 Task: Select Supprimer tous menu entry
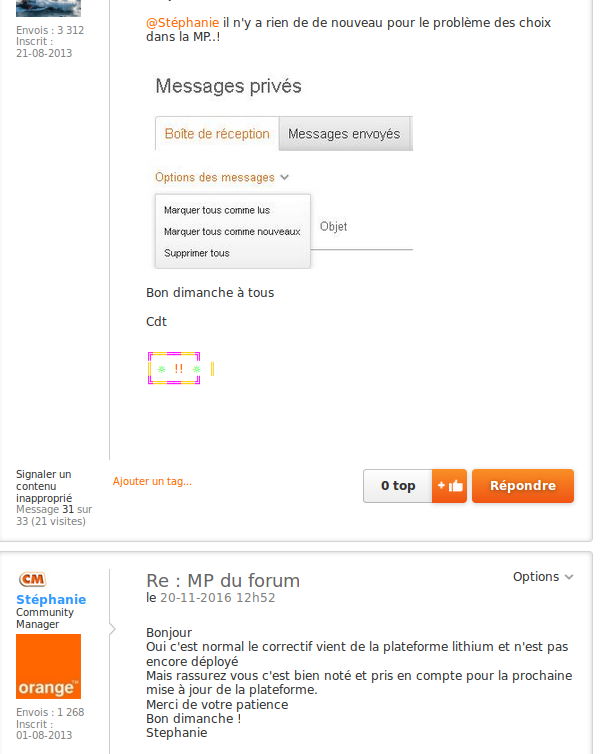pos(197,253)
